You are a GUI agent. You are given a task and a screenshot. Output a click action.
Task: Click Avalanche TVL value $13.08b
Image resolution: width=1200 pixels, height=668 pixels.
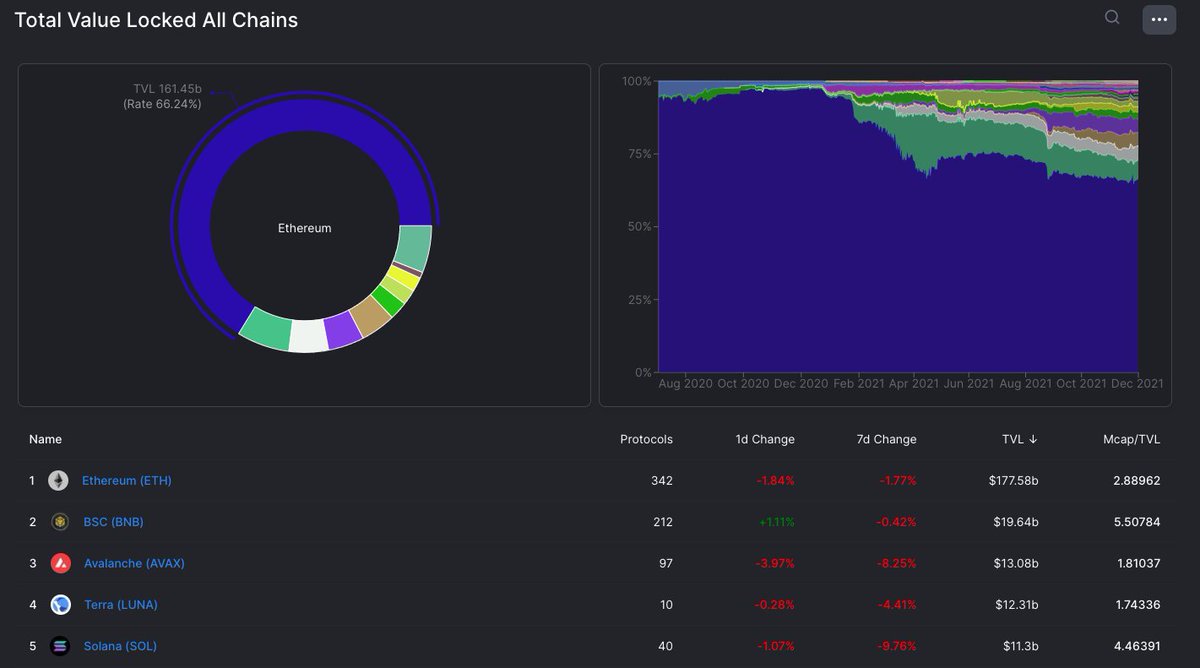pos(1016,563)
